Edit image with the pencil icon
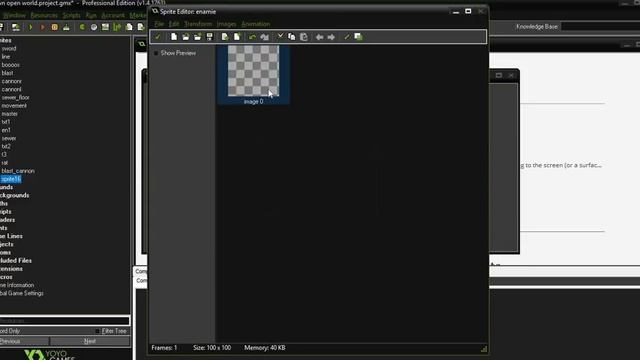640x360 pixels. coord(347,37)
